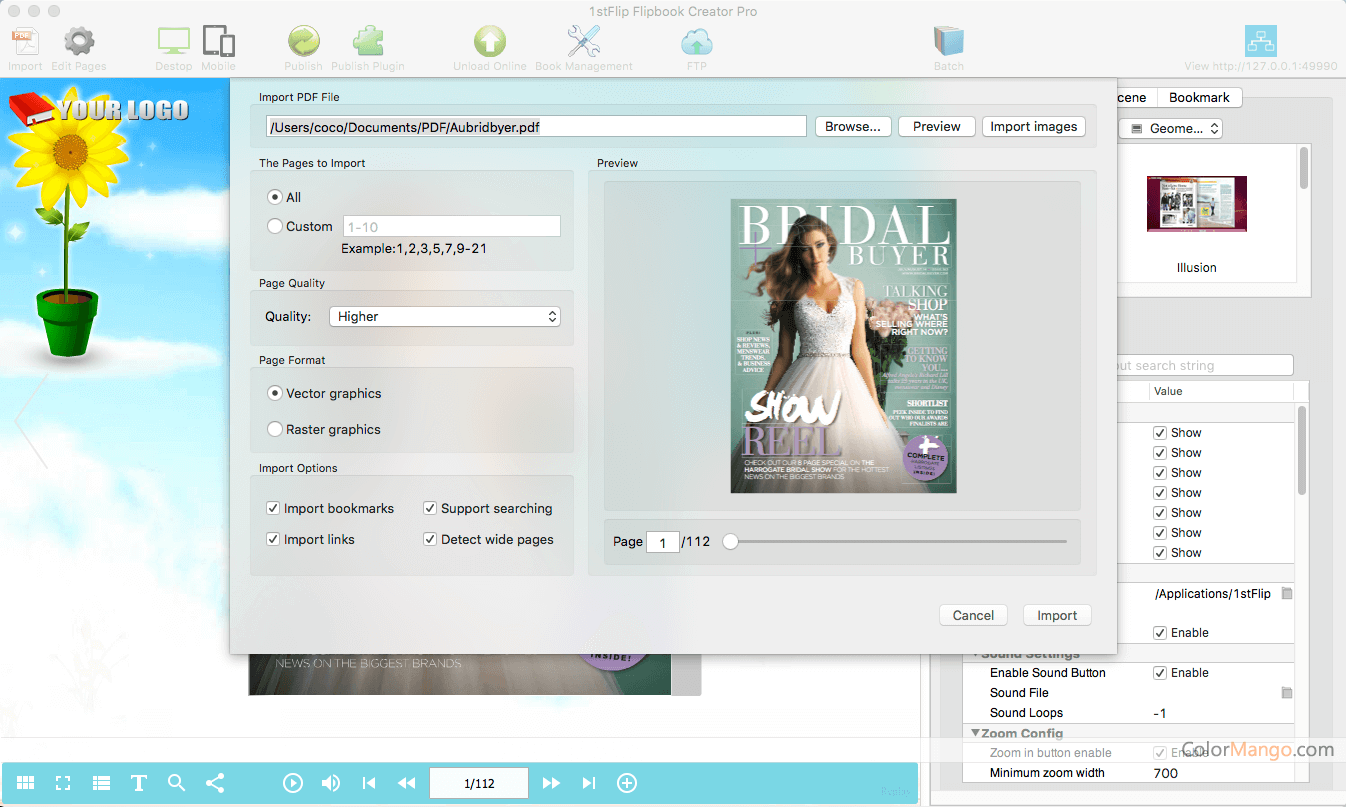
Task: Click the share icon in bottom bar
Action: (214, 783)
